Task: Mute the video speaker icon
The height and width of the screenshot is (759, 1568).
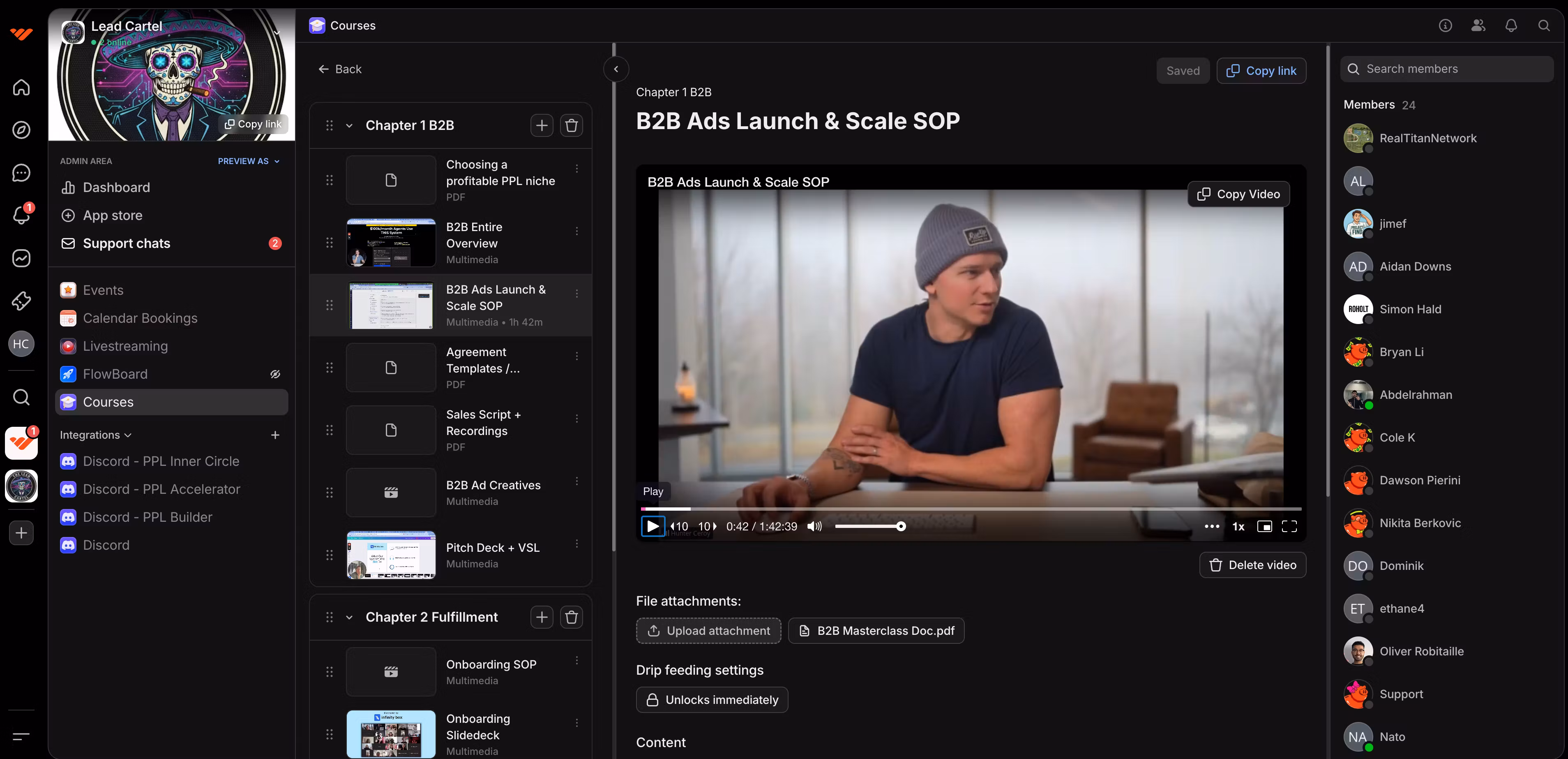Action: click(814, 526)
